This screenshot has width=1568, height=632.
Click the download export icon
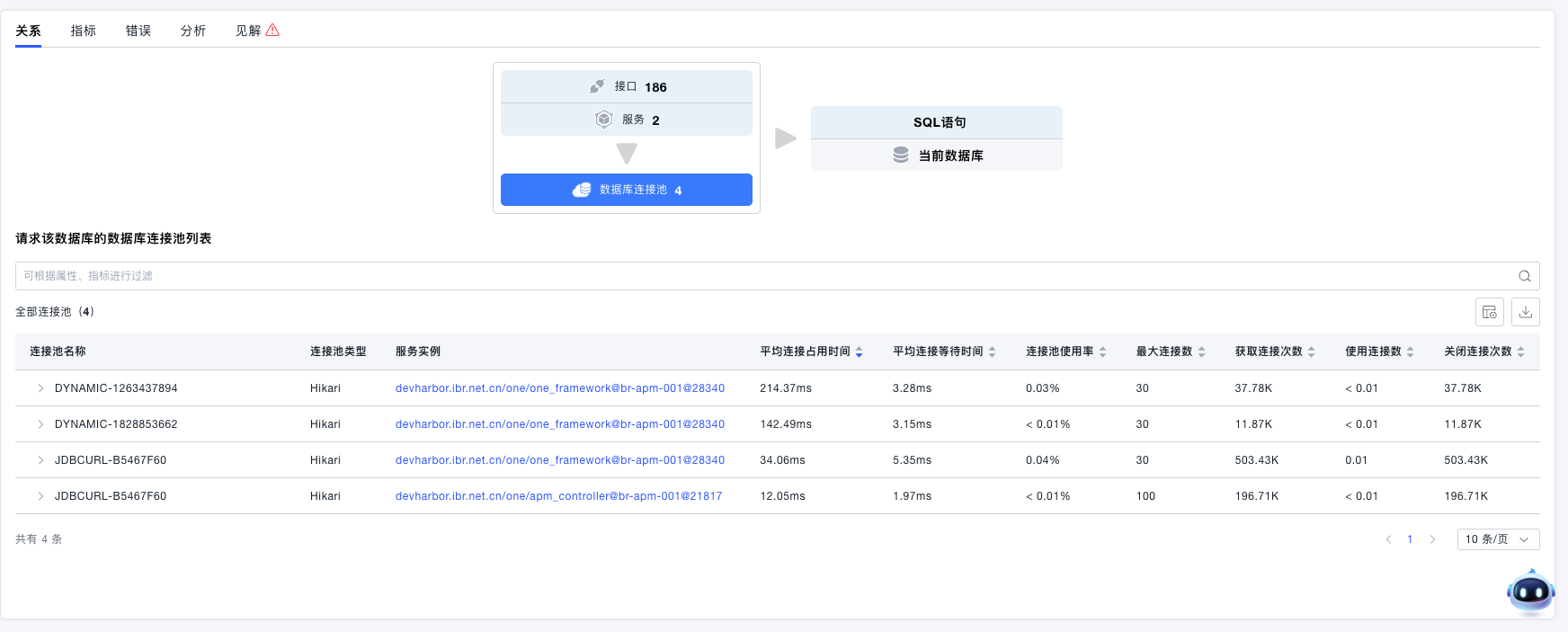click(x=1525, y=312)
